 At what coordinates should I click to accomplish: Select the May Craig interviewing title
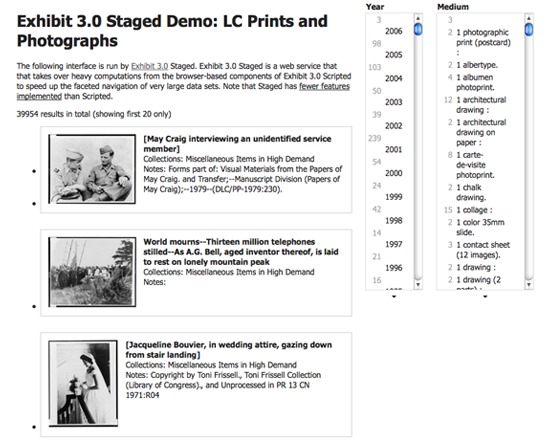pos(237,144)
